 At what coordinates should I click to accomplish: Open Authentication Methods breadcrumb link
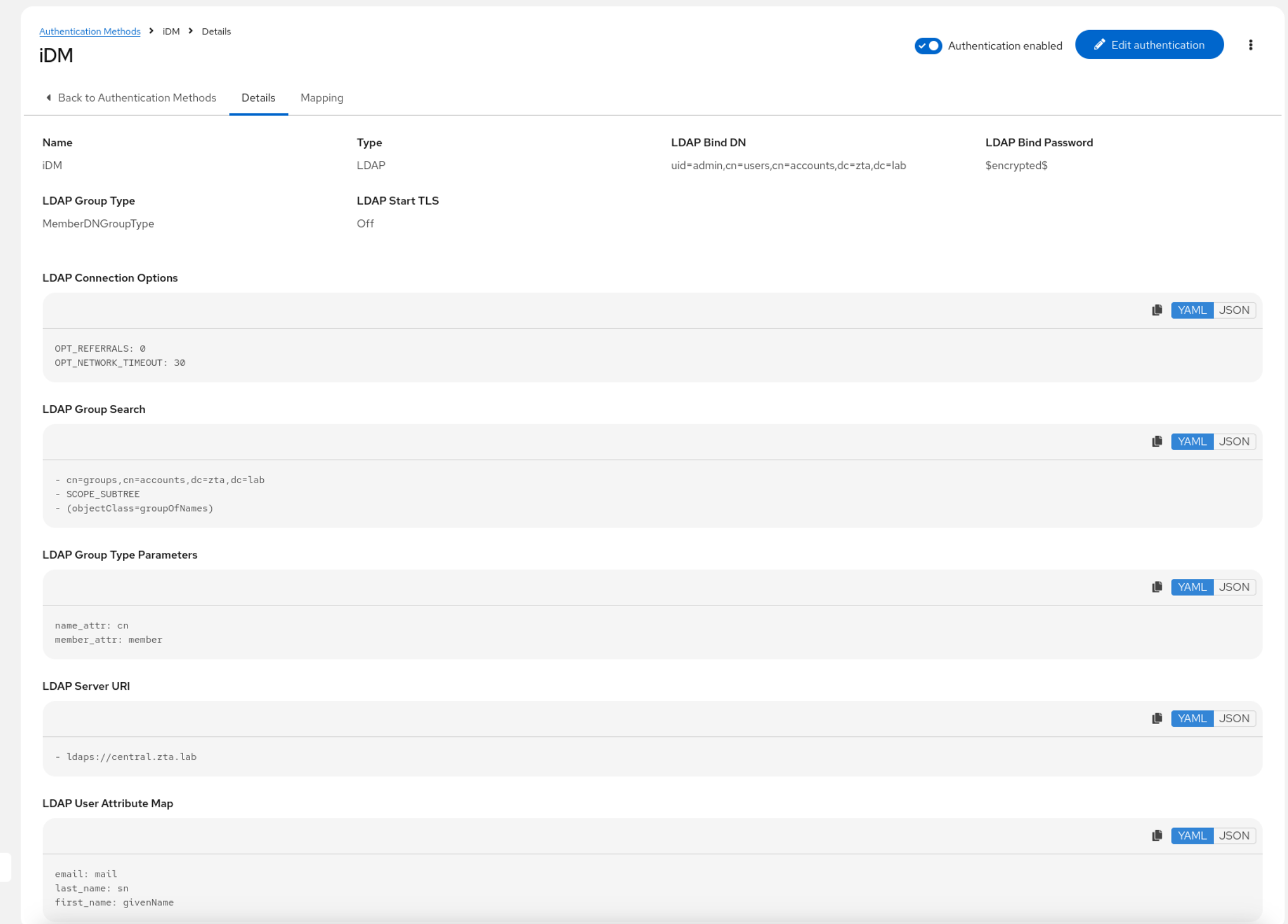[90, 31]
